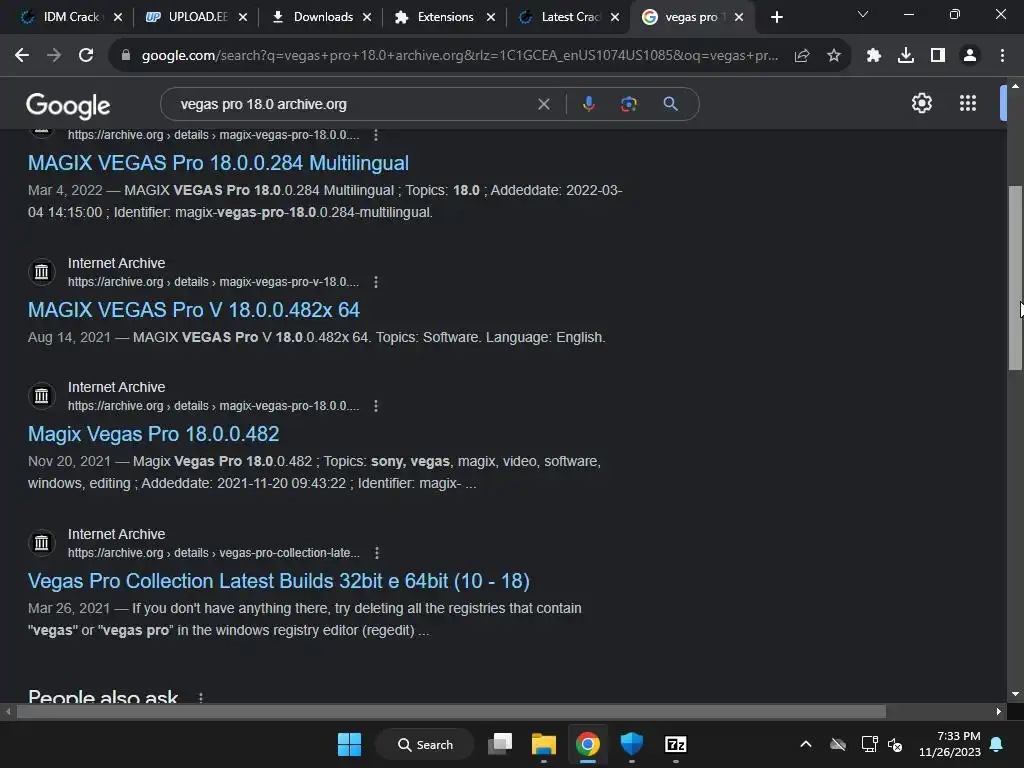Viewport: 1024px width, 768px height.
Task: Open notifications bell in tray
Action: click(997, 744)
